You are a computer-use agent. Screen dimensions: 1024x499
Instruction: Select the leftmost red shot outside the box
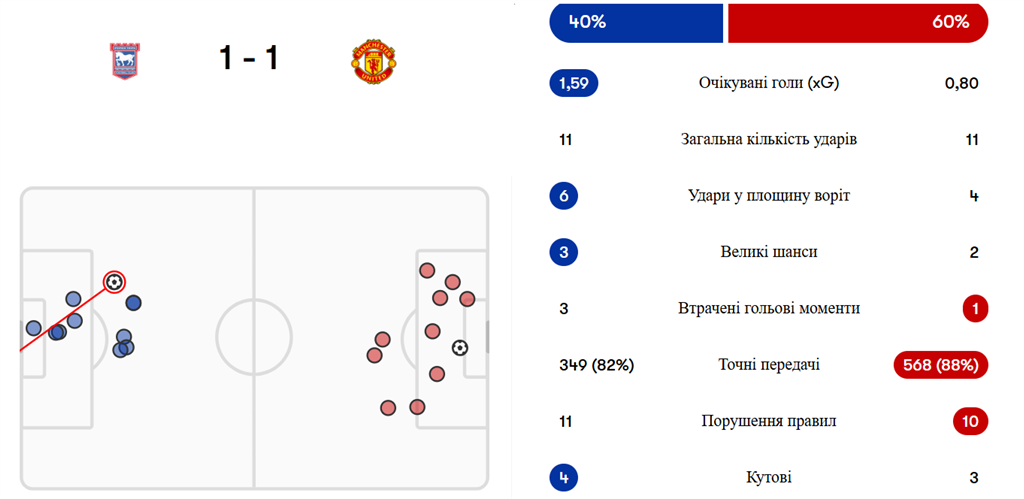click(374, 355)
